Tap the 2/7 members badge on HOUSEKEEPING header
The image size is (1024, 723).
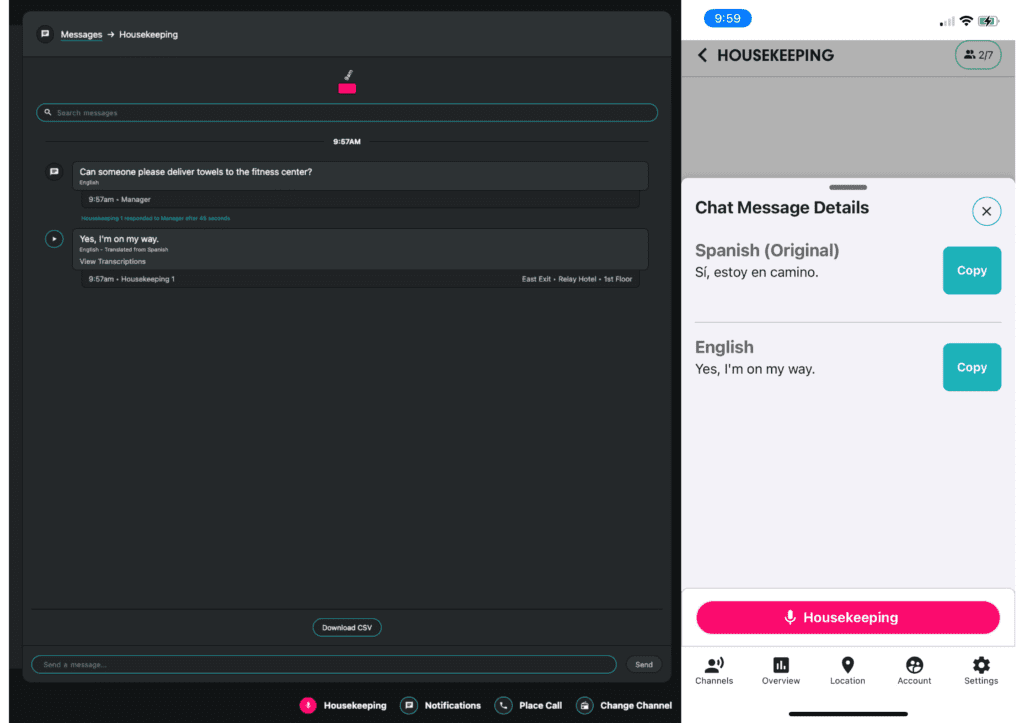[x=978, y=55]
